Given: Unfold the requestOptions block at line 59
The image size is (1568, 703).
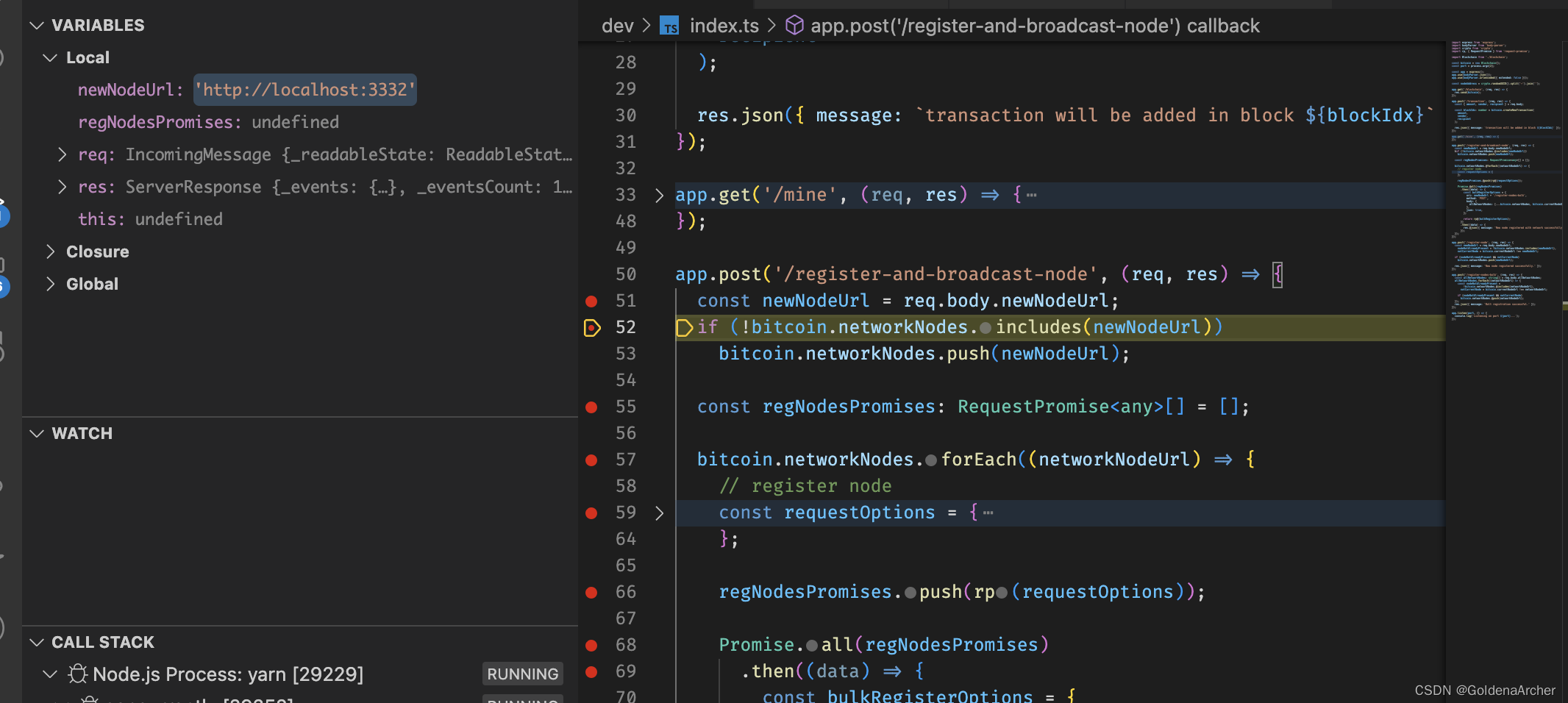Looking at the screenshot, I should pos(659,513).
